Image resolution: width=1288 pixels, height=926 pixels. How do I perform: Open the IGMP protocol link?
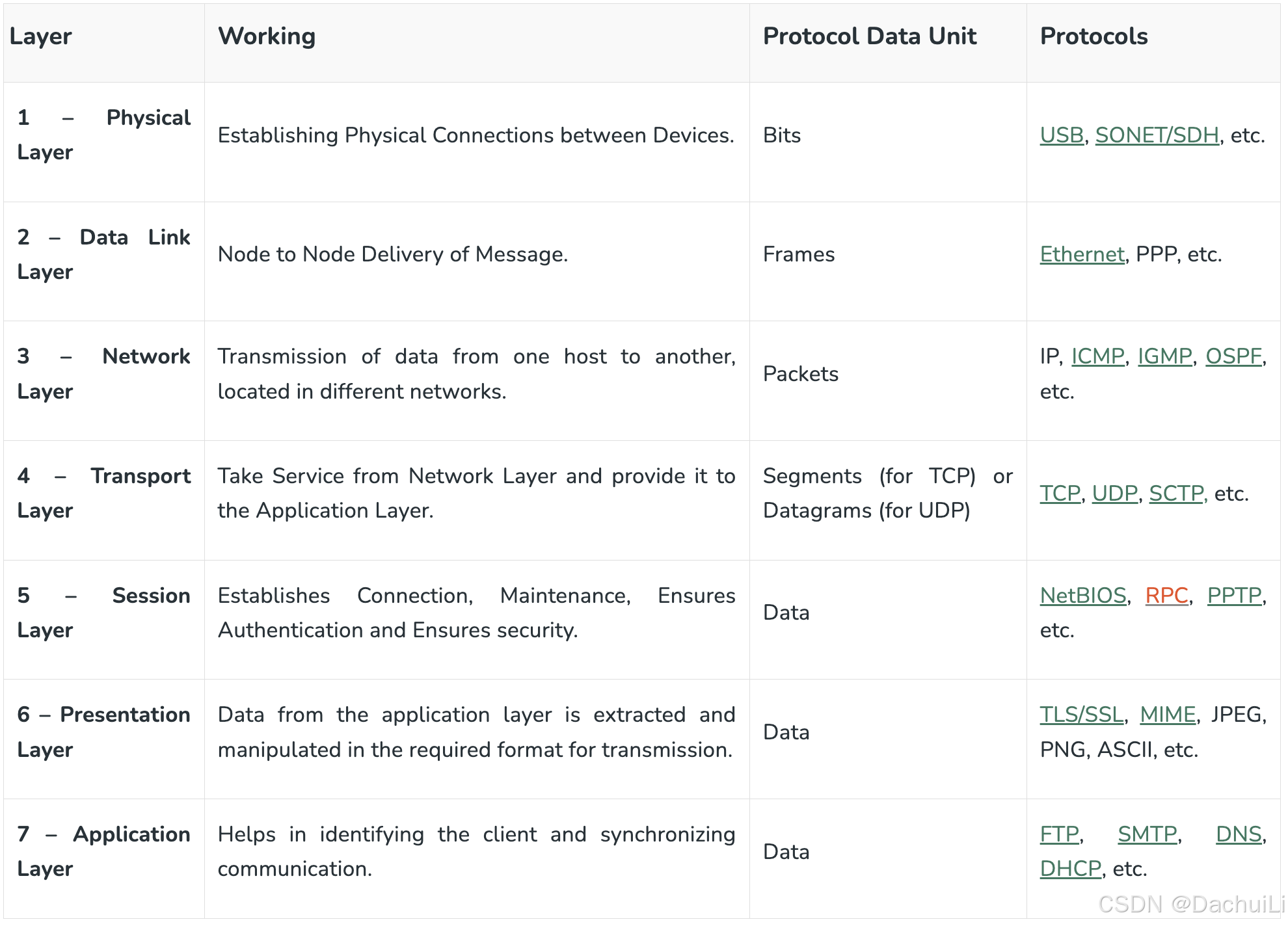tap(1165, 356)
